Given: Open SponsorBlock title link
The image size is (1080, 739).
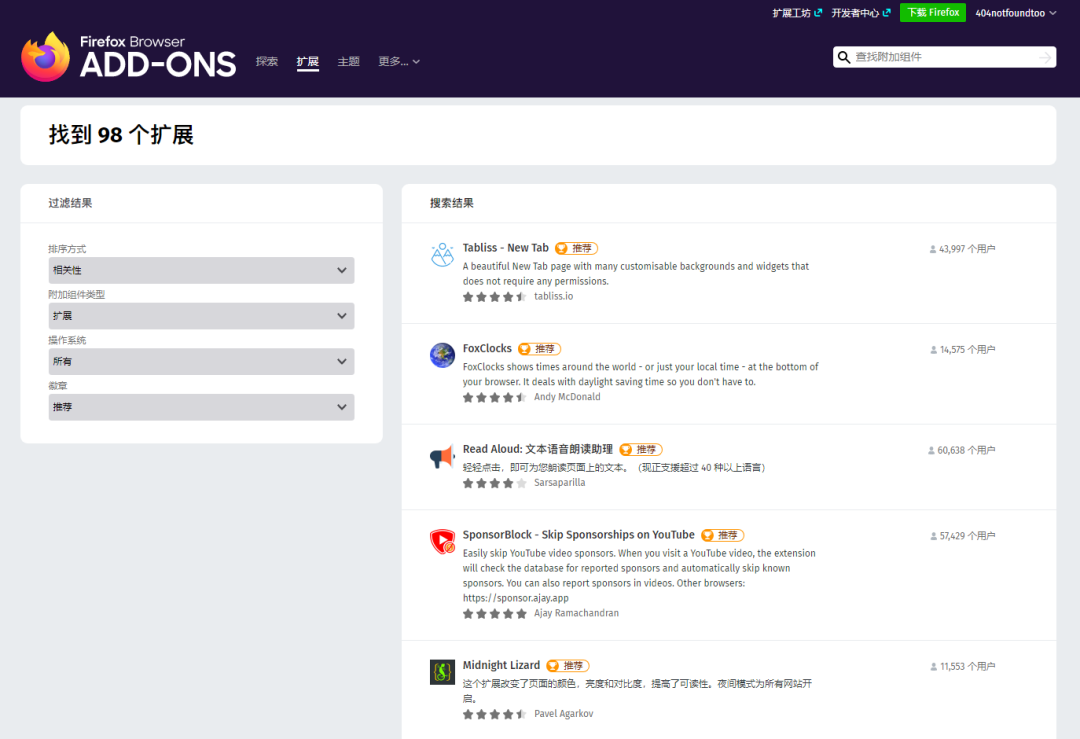Looking at the screenshot, I should coord(579,534).
